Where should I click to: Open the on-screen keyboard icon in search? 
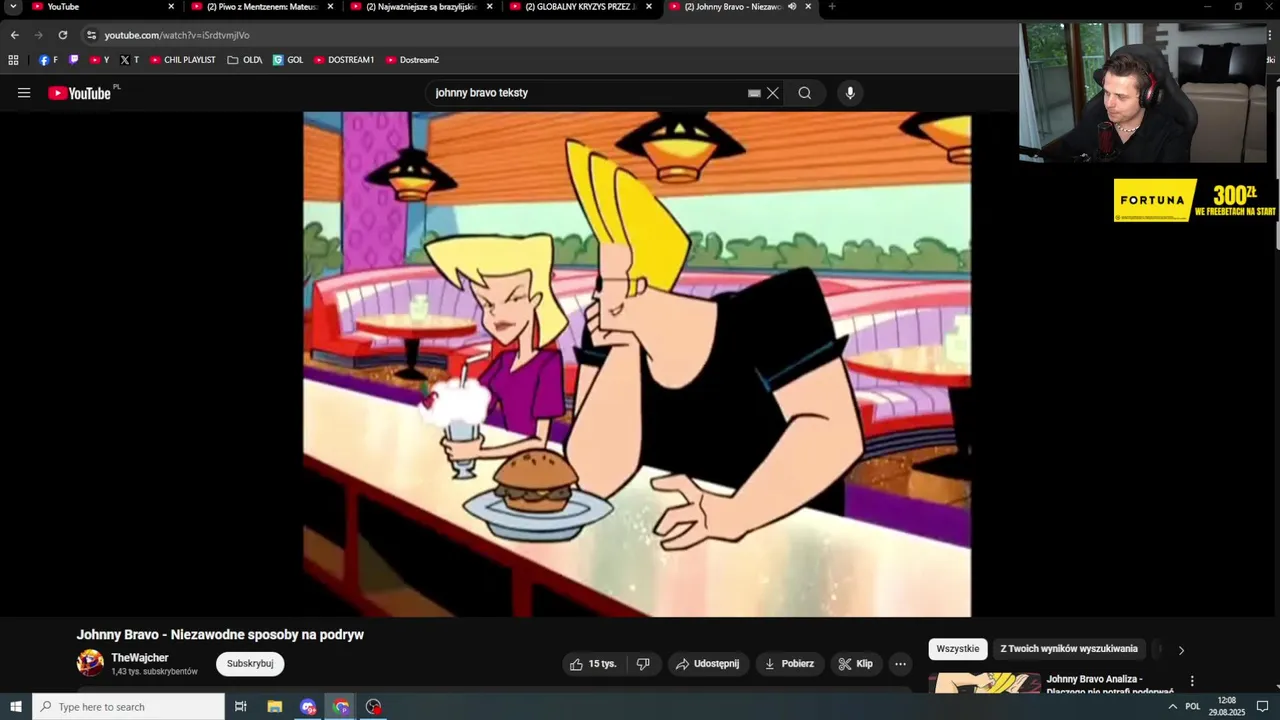click(754, 93)
